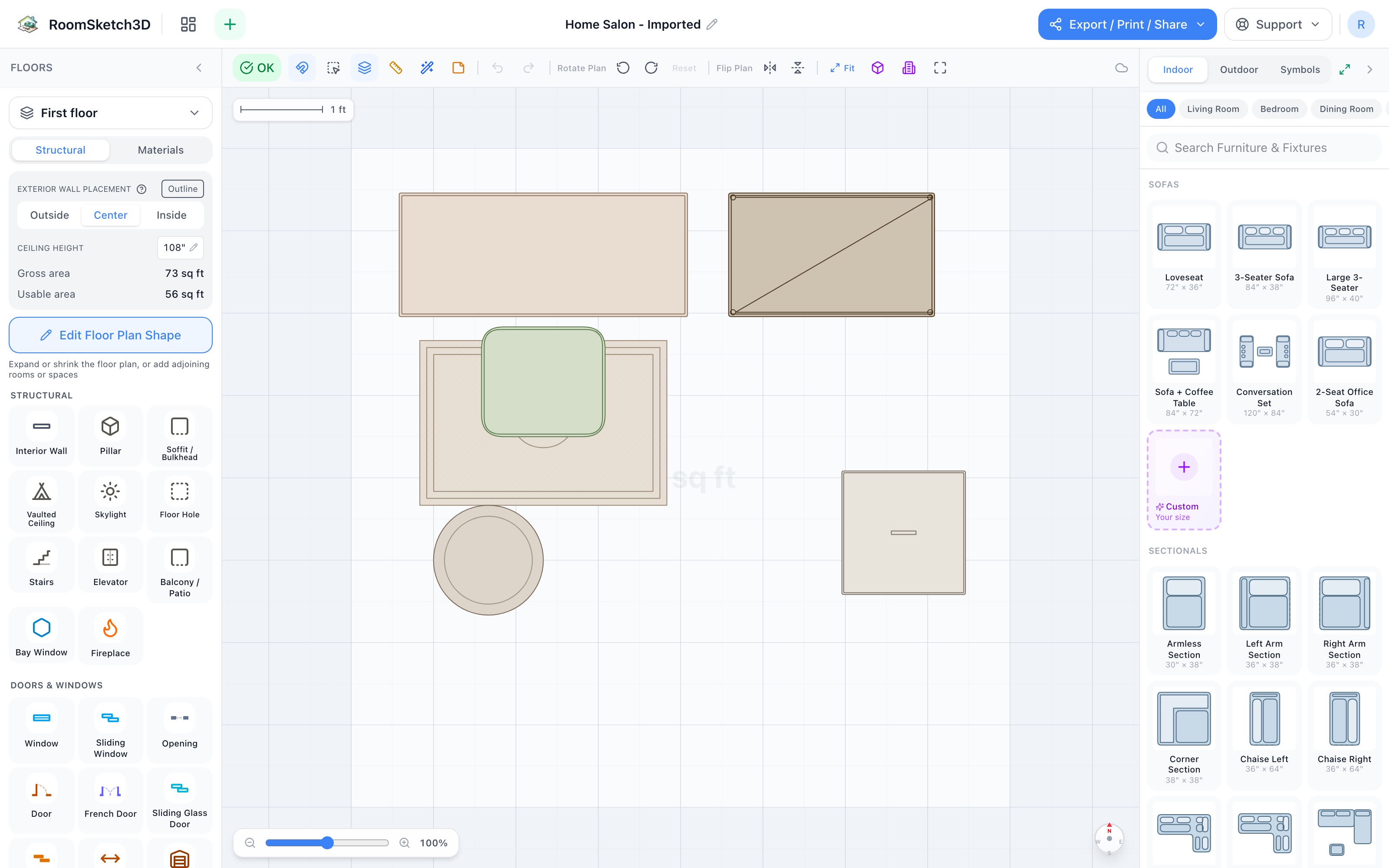The image size is (1389, 868).
Task: Click the Search Furniture & Fixtures field
Action: tap(1264, 148)
